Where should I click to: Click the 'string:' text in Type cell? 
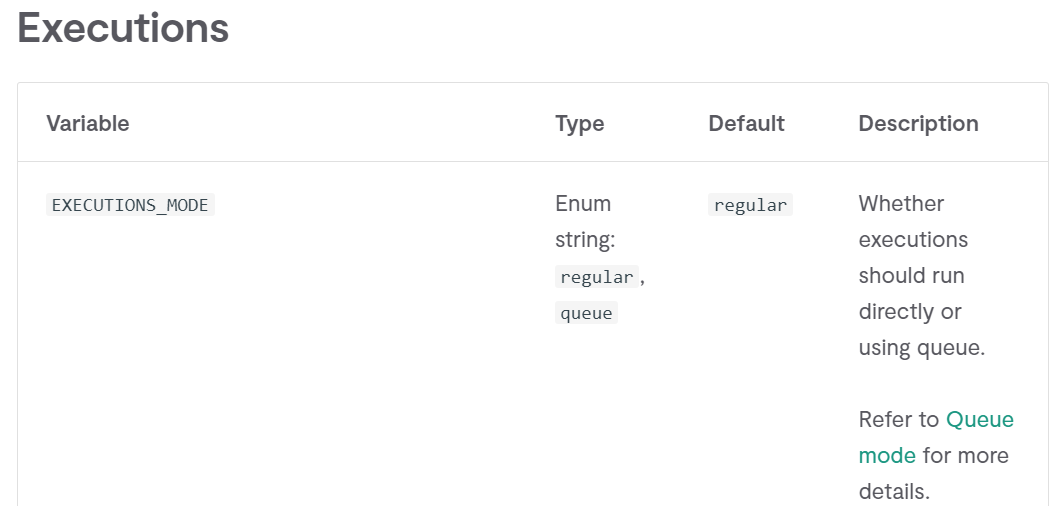(x=585, y=240)
